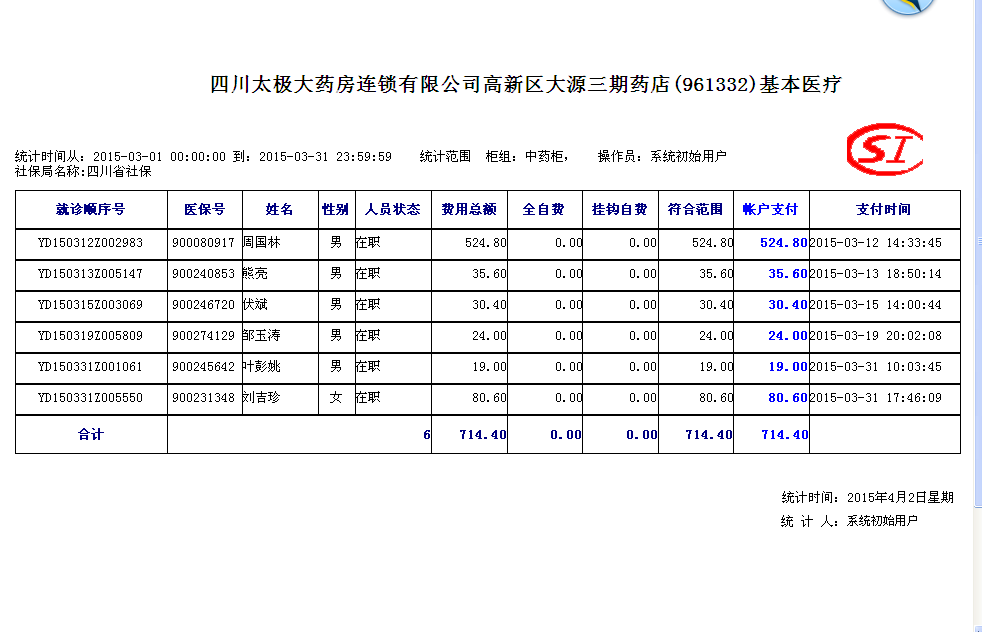Select record YD150312Z002983
The height and width of the screenshot is (632, 982).
click(x=90, y=243)
